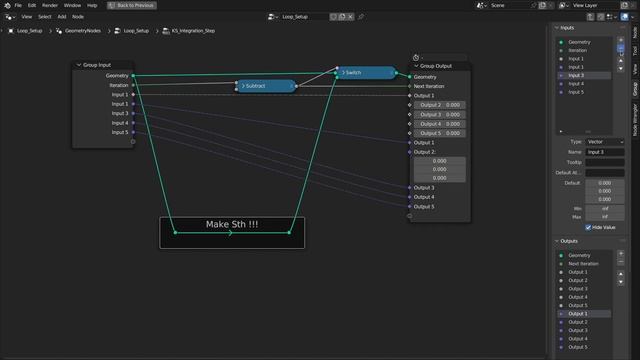Add a new output socket with plus
640x360 pixels.
click(621, 253)
